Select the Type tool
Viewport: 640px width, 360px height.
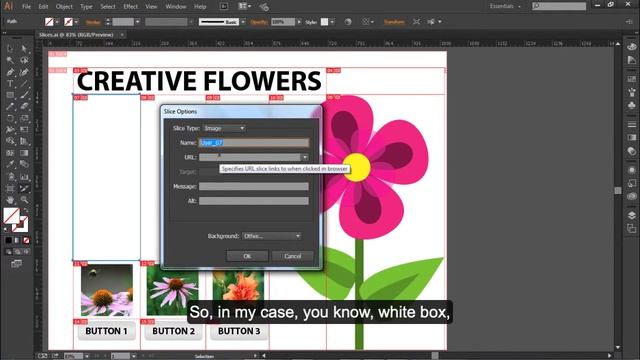pos(10,84)
